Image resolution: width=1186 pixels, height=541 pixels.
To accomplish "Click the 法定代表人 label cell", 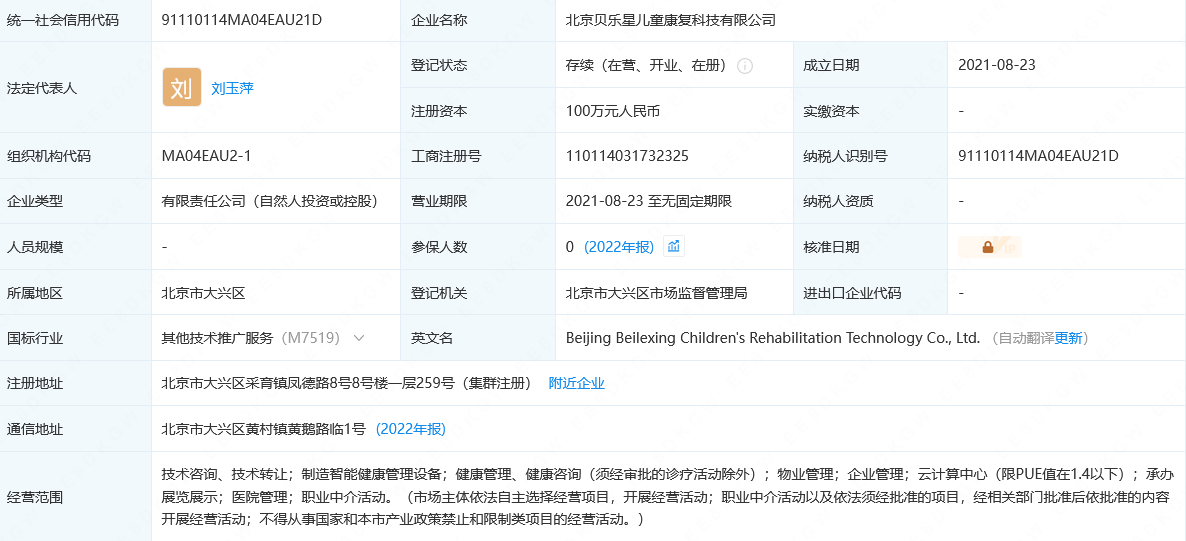I will click(x=42, y=89).
